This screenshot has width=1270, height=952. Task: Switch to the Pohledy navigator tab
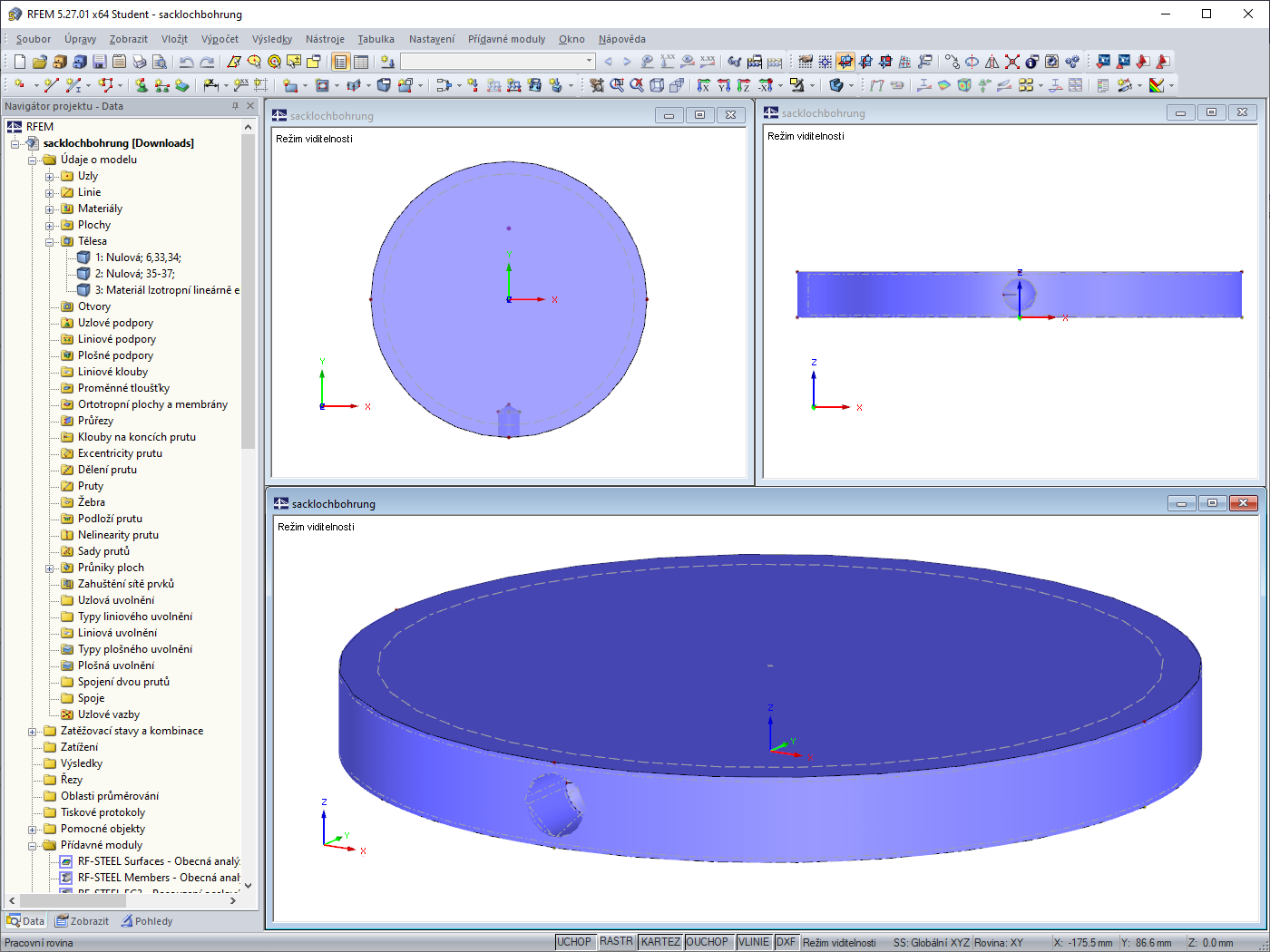[145, 921]
